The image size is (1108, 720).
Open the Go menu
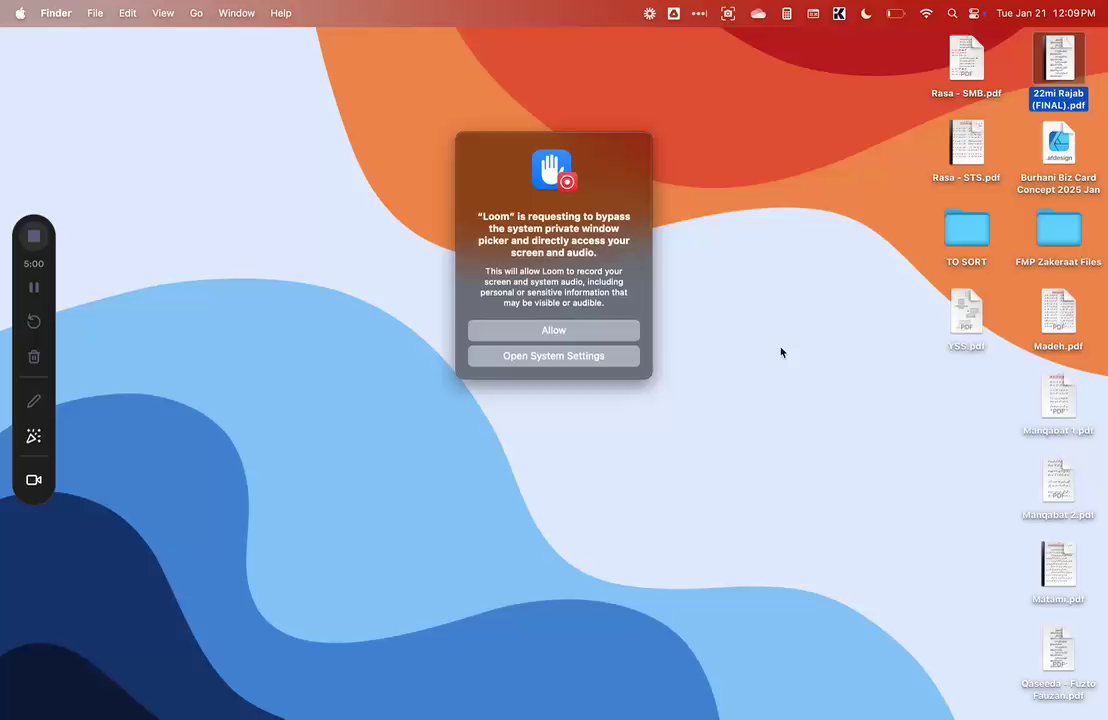[x=196, y=13]
